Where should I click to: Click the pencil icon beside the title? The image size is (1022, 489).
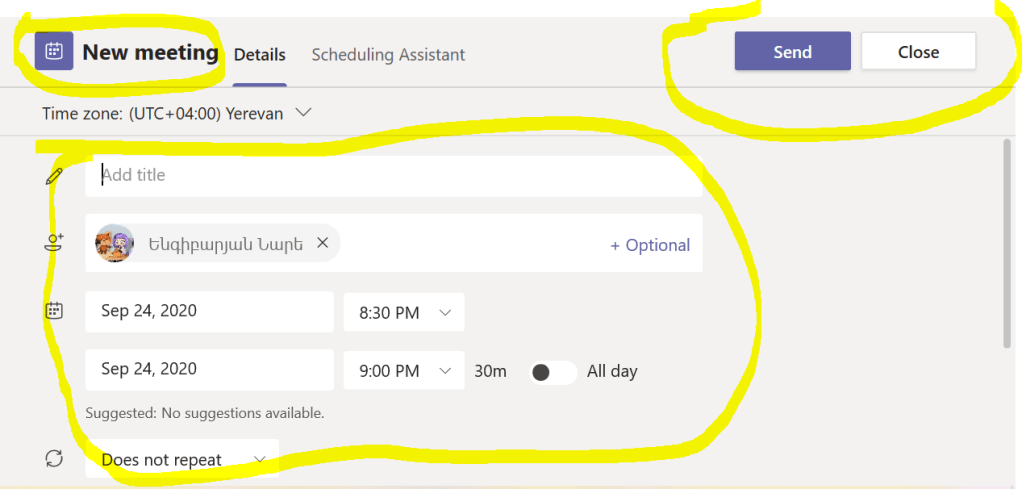point(54,176)
